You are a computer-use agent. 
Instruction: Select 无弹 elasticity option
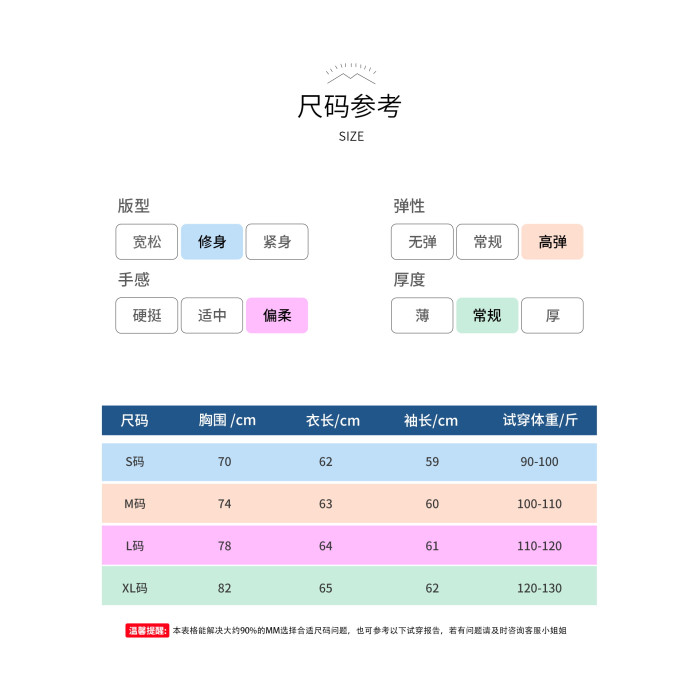pyautogui.click(x=422, y=242)
